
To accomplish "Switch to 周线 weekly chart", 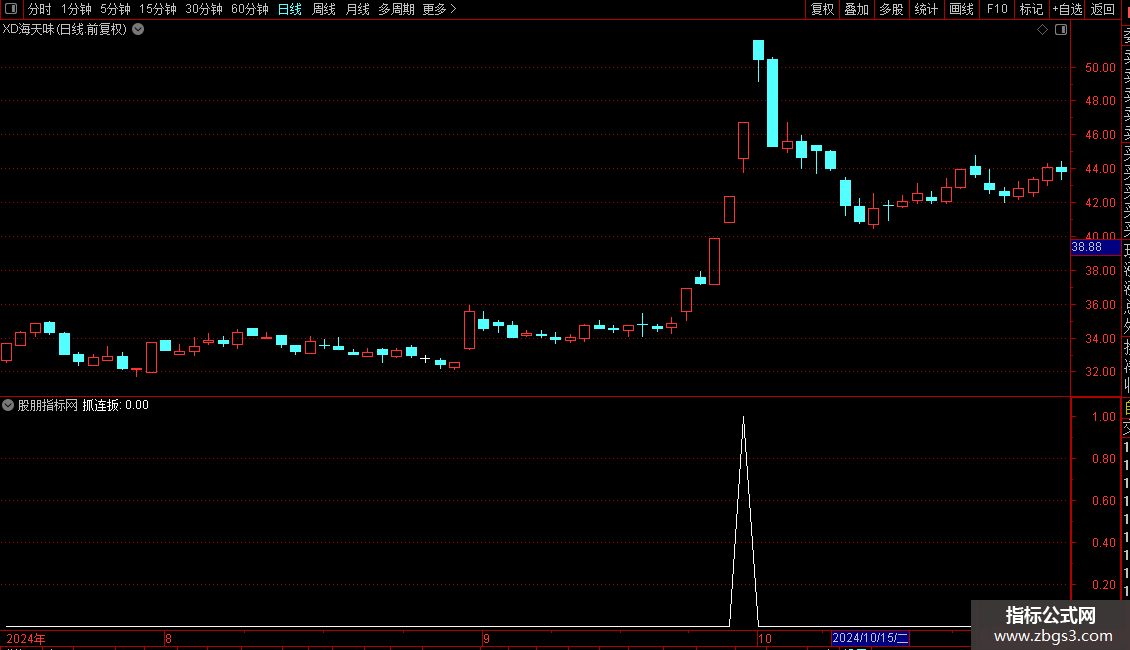I will click(x=324, y=9).
